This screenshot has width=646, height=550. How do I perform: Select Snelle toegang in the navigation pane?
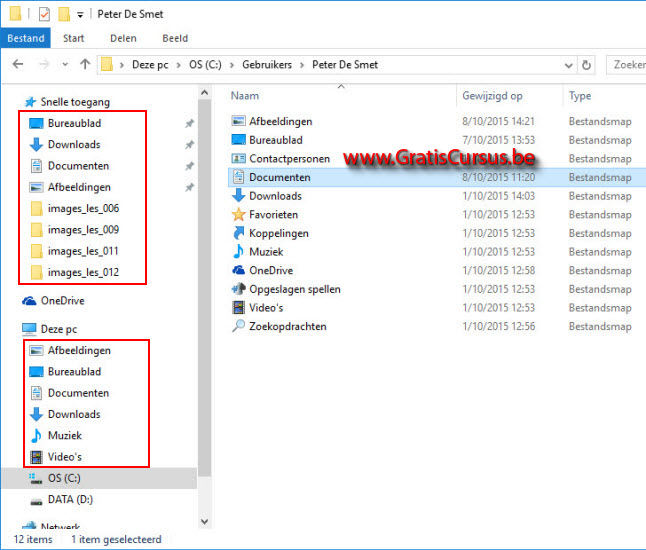pos(75,102)
